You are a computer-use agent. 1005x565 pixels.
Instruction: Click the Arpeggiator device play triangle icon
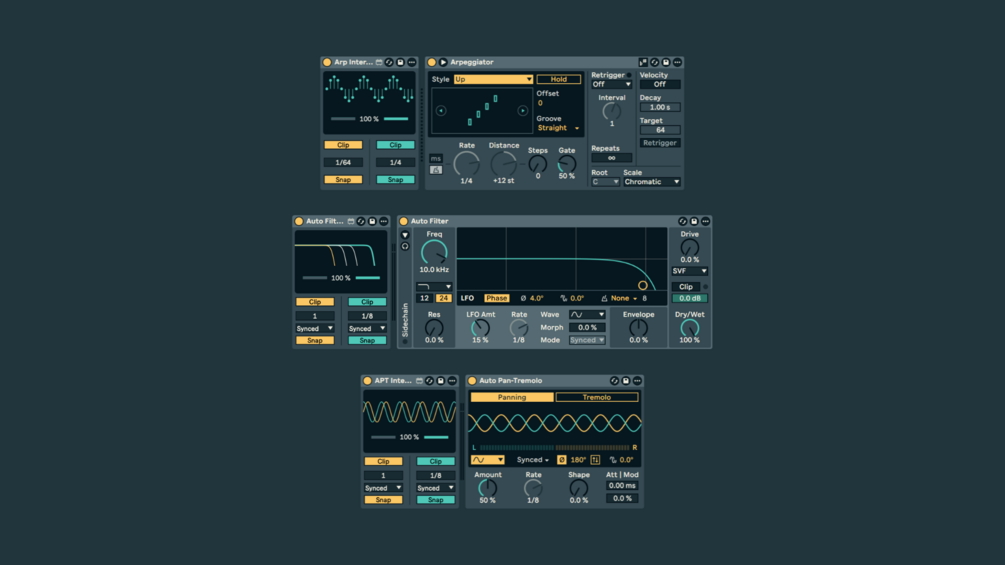click(x=443, y=62)
